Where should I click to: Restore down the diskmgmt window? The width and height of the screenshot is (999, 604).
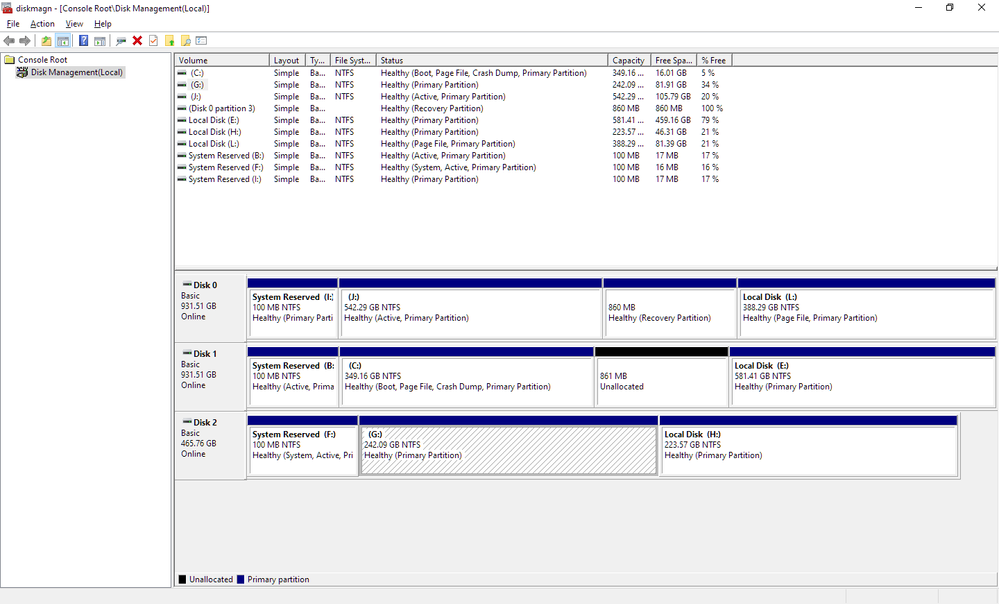(x=949, y=8)
